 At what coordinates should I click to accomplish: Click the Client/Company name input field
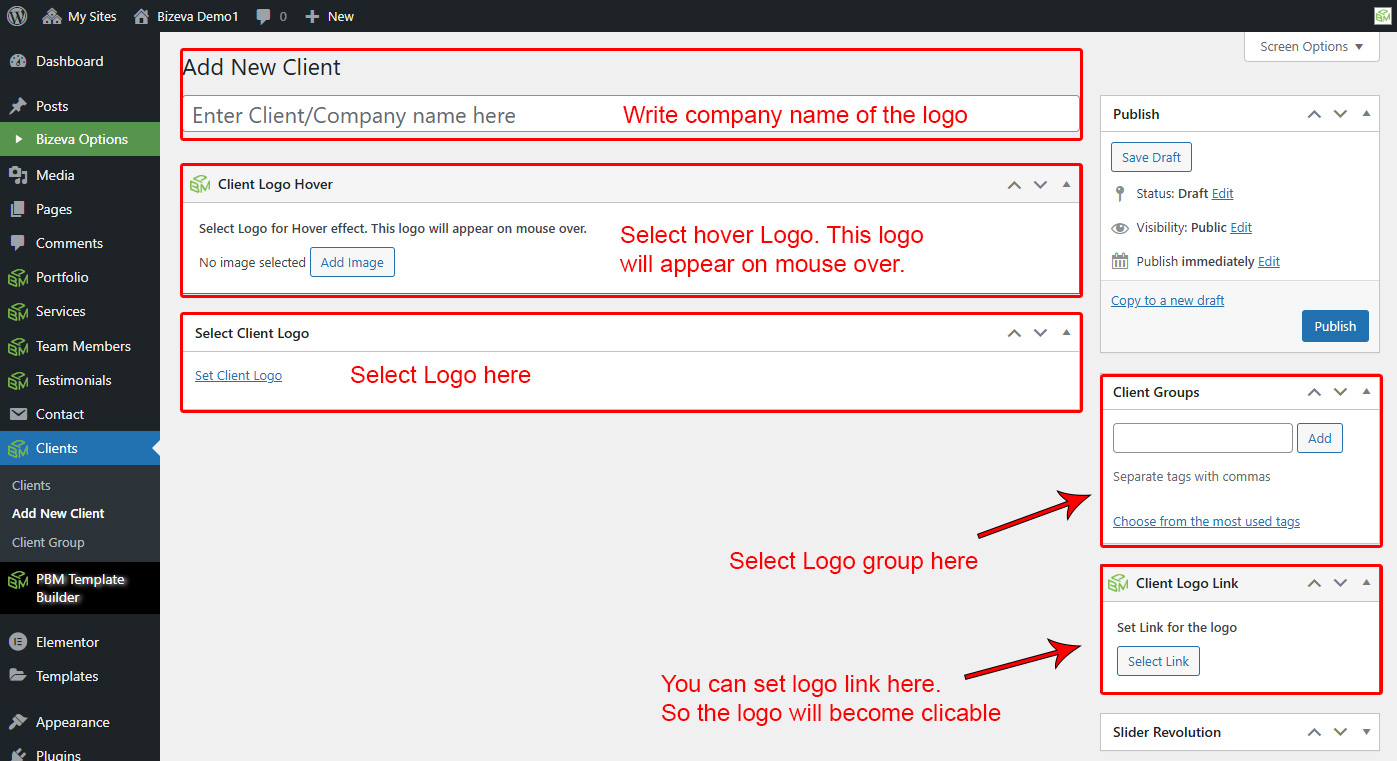[400, 116]
